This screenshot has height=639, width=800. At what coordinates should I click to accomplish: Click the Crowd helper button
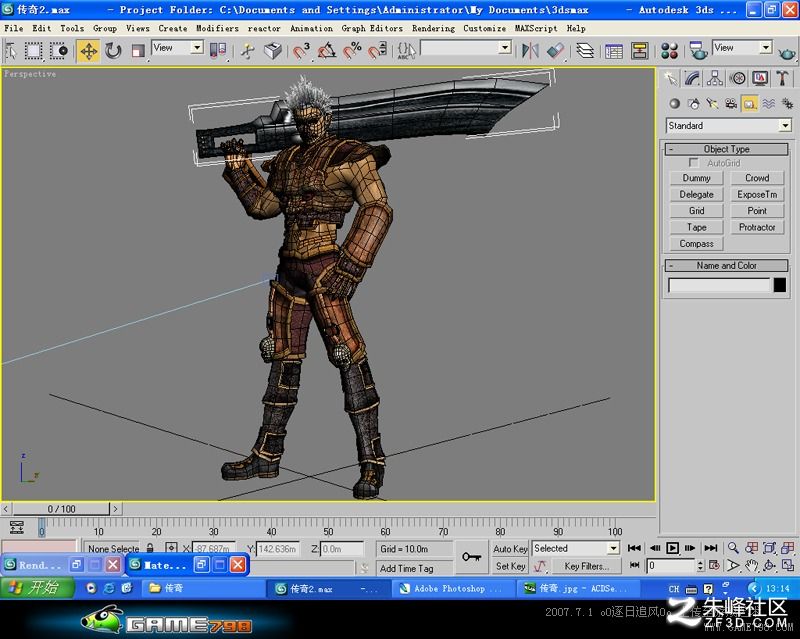[757, 178]
